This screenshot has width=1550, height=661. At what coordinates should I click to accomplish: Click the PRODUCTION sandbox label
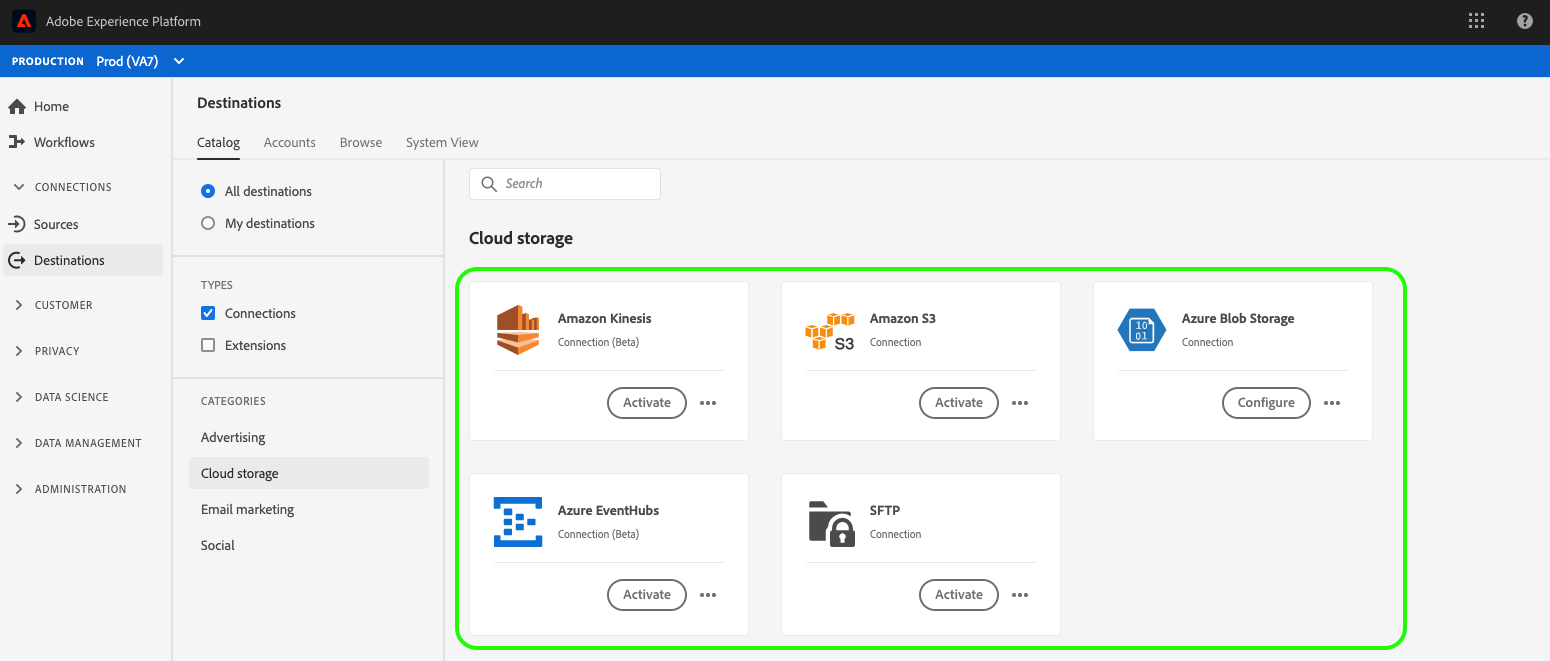tap(48, 62)
